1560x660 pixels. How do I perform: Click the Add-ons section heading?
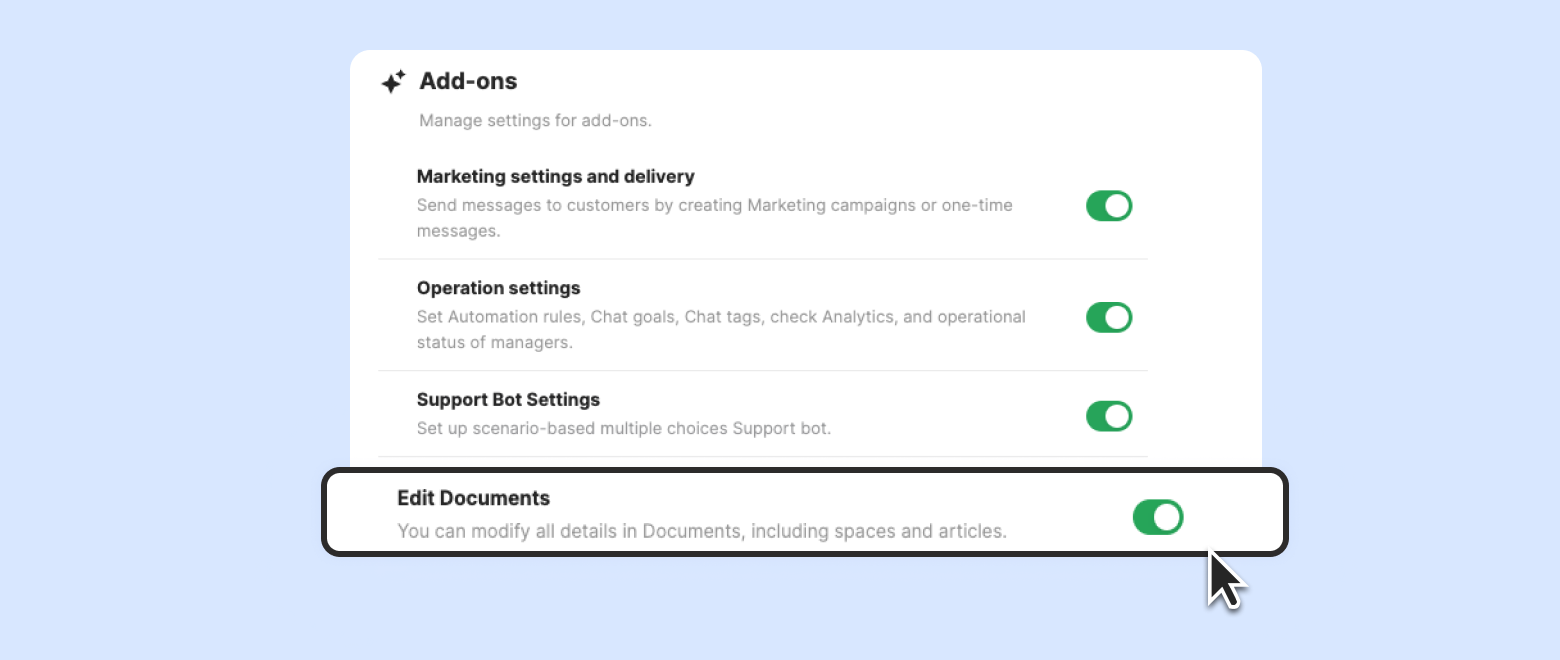click(x=468, y=81)
